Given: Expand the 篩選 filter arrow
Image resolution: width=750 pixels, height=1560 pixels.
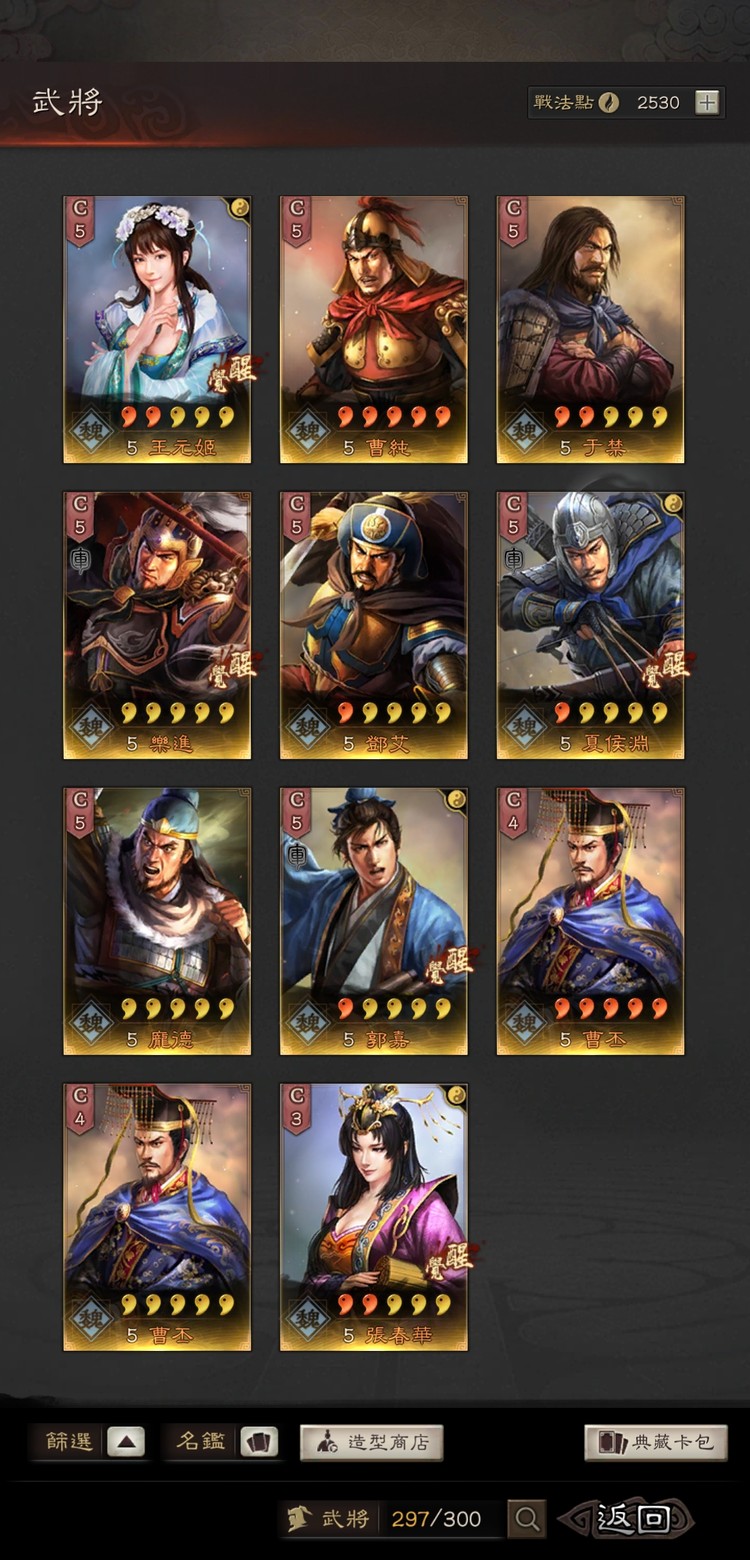Looking at the screenshot, I should click(x=126, y=1442).
